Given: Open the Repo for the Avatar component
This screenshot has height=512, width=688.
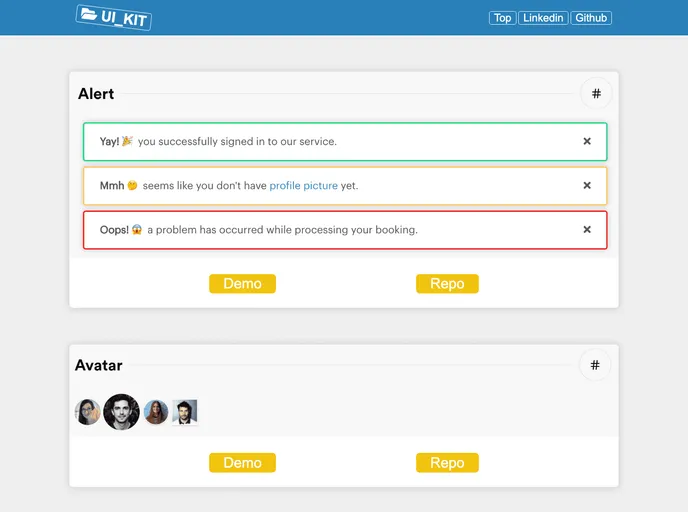Looking at the screenshot, I should [447, 463].
